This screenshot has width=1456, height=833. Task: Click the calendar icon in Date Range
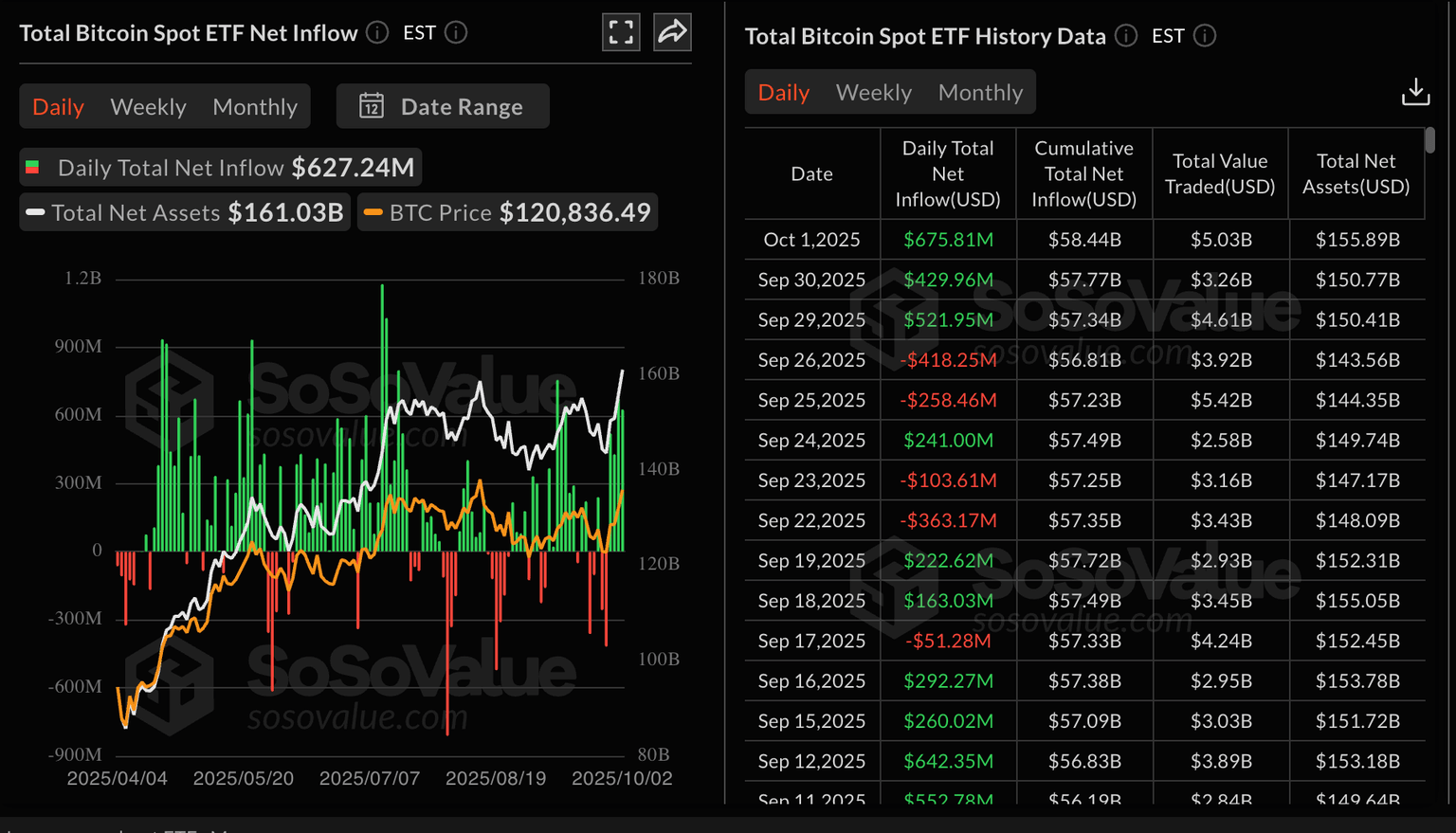[372, 106]
